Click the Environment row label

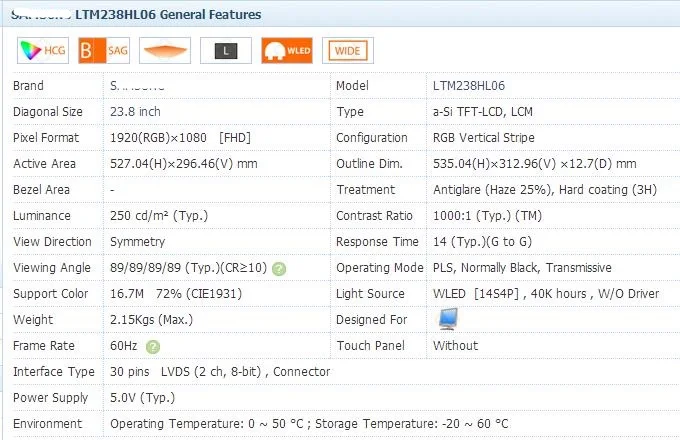47,424
